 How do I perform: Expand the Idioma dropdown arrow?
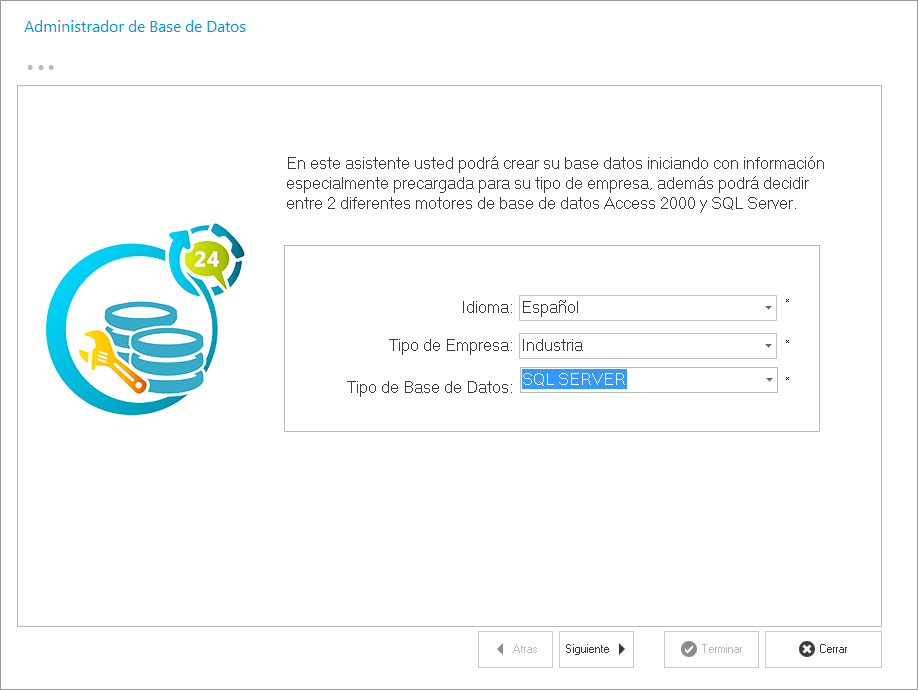pyautogui.click(x=767, y=308)
